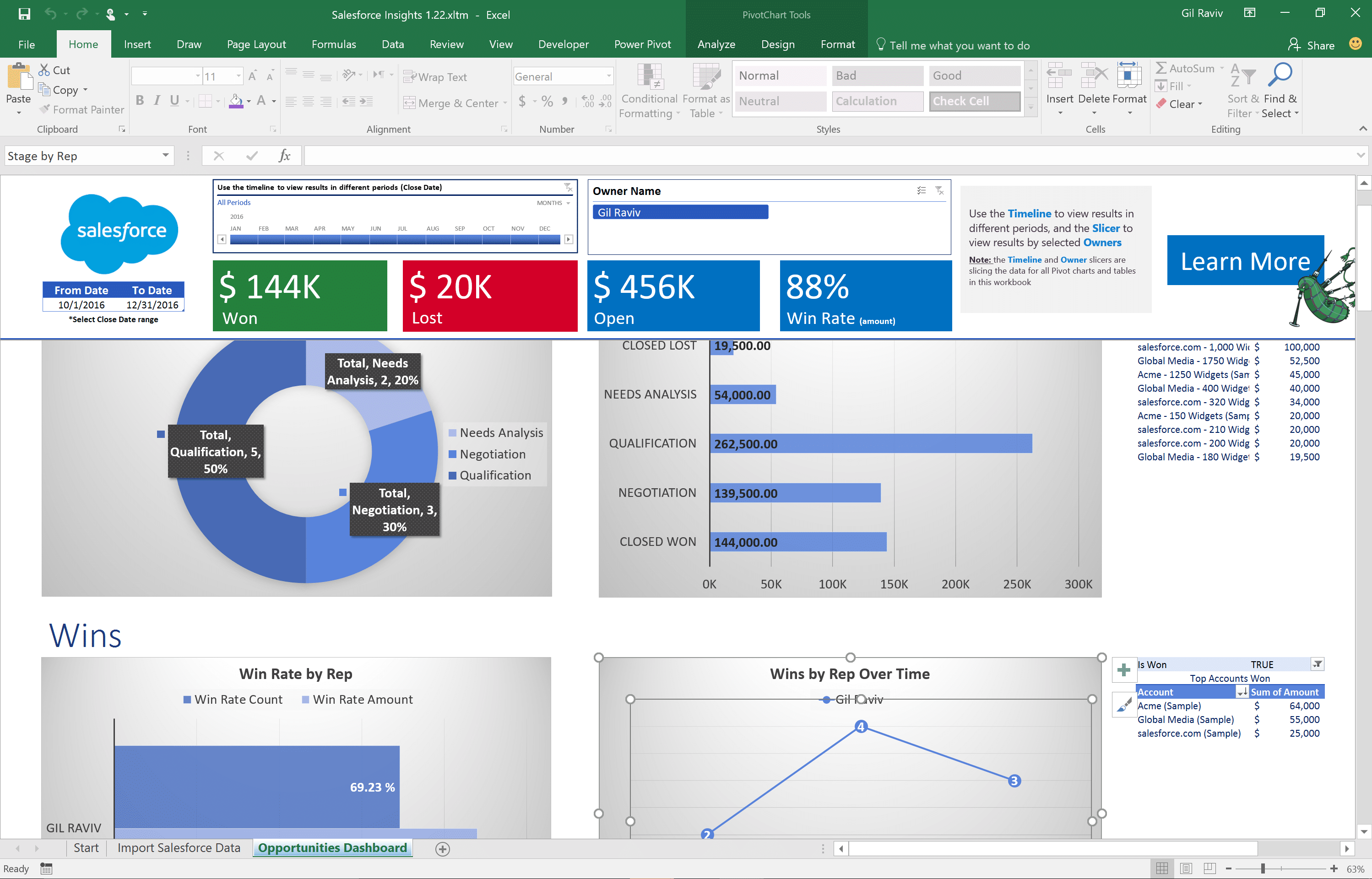The height and width of the screenshot is (879, 1372).
Task: Toggle the Gil Raviv slicer item
Action: (680, 212)
